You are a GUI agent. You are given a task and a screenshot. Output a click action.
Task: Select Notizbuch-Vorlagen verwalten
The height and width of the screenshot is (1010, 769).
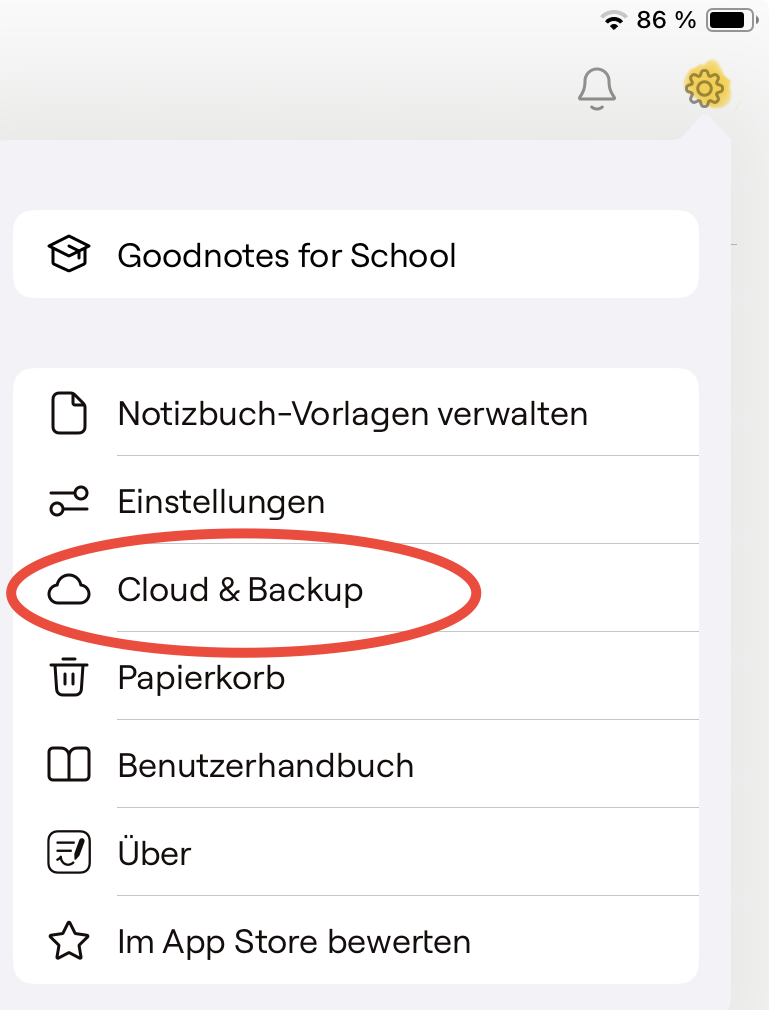point(352,413)
